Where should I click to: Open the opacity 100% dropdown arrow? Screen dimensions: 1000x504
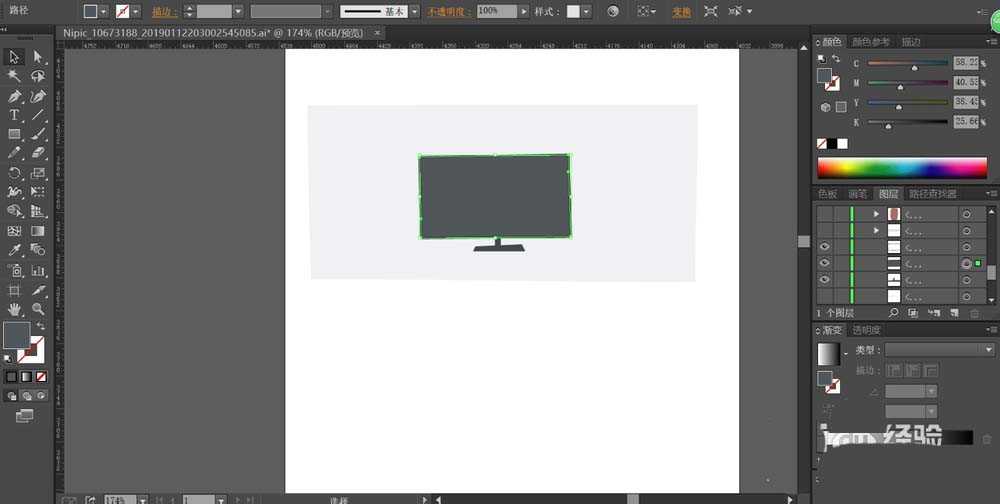click(525, 11)
